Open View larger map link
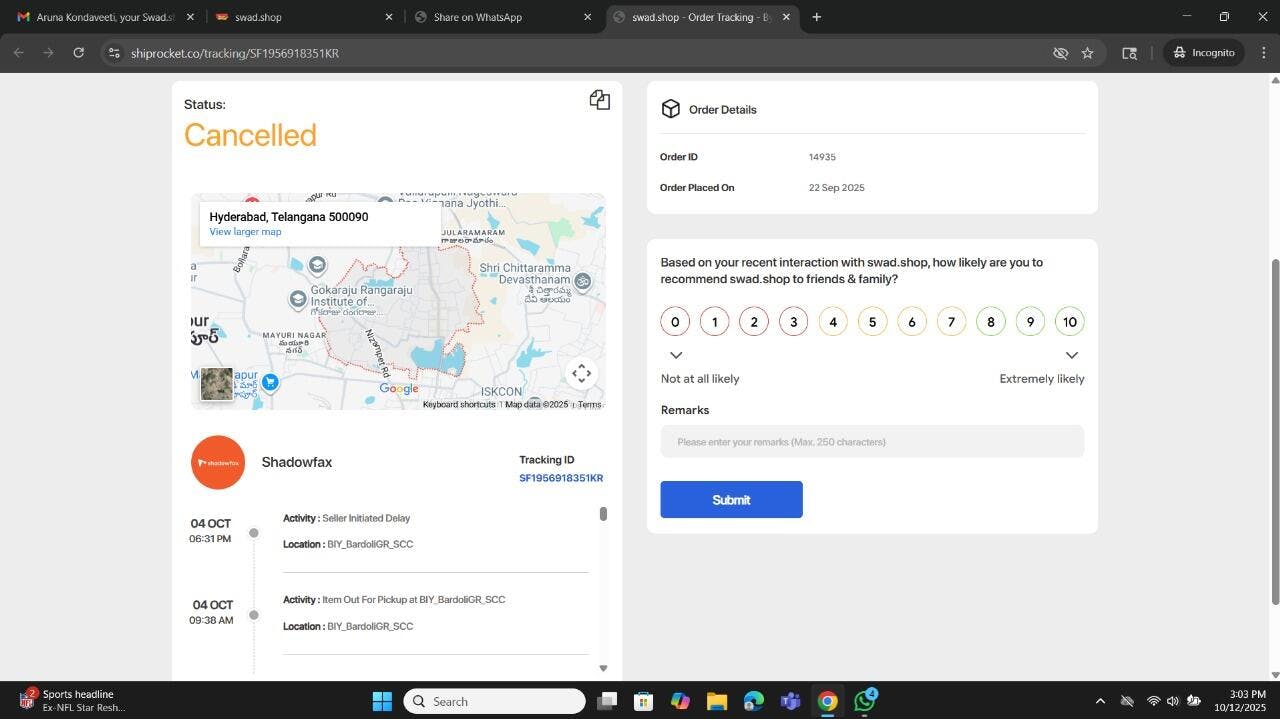 click(245, 232)
